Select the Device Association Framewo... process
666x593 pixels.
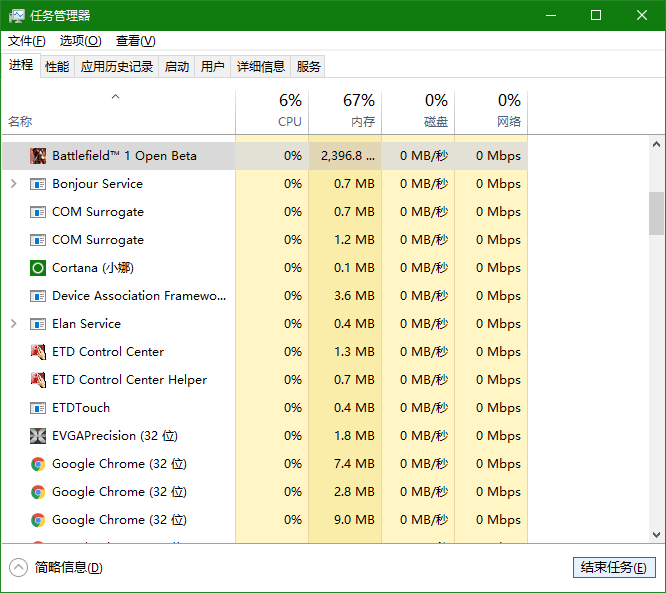point(139,296)
